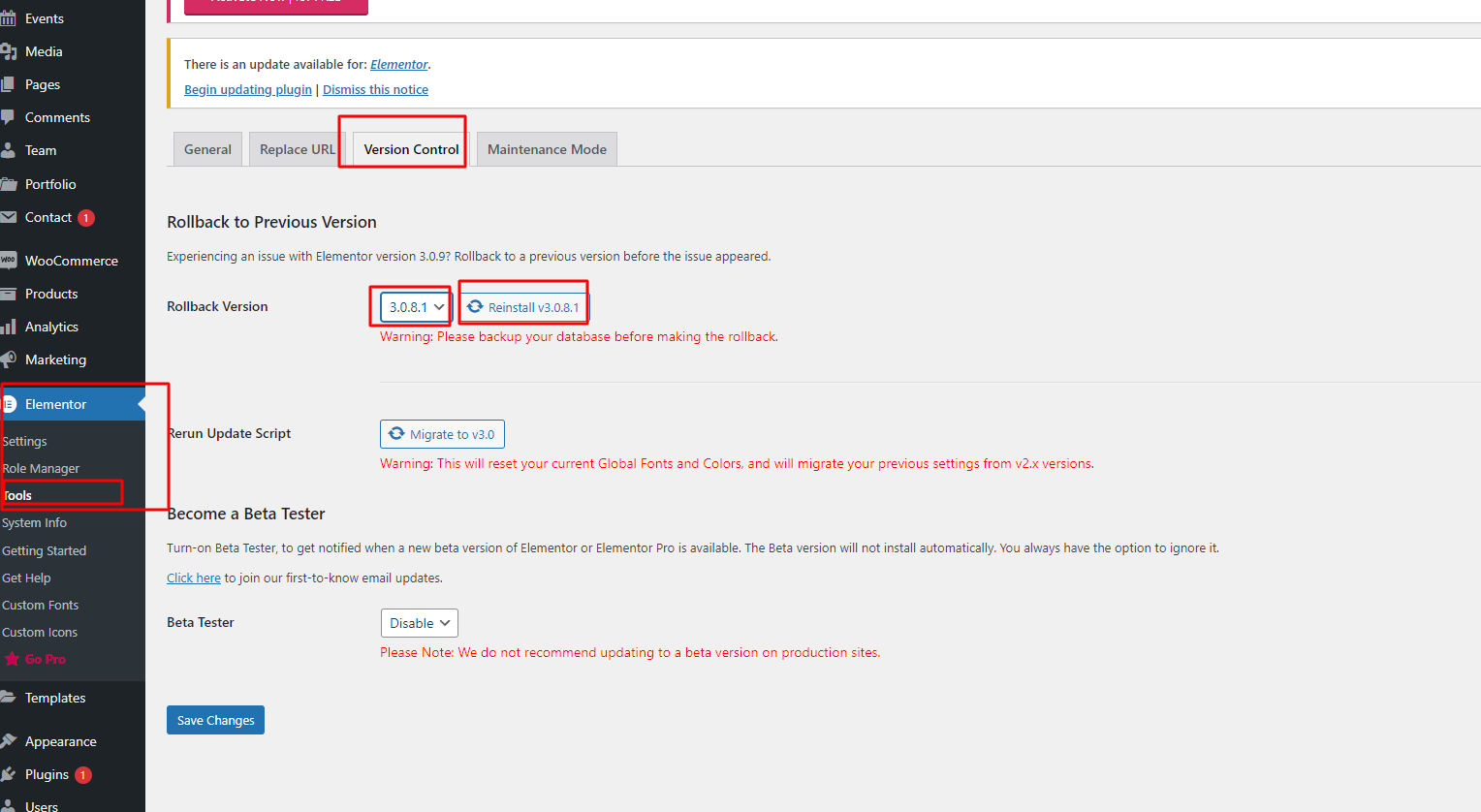Image resolution: width=1481 pixels, height=812 pixels.
Task: Click the Plugins plug icon
Action: click(x=8, y=774)
